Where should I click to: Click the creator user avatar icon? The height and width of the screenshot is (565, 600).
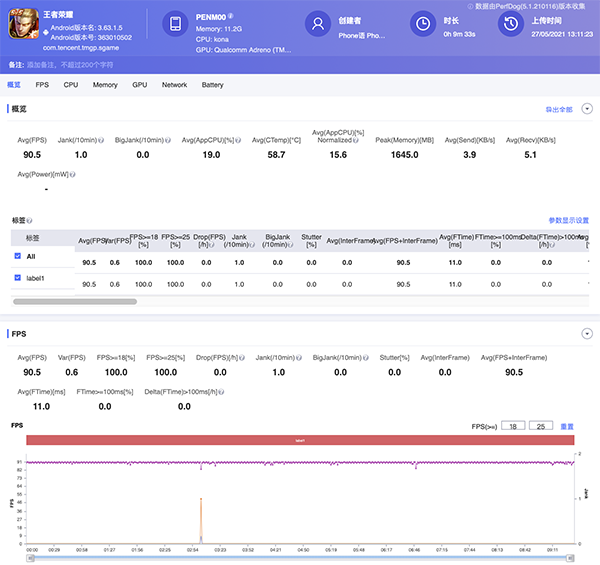coord(317,25)
